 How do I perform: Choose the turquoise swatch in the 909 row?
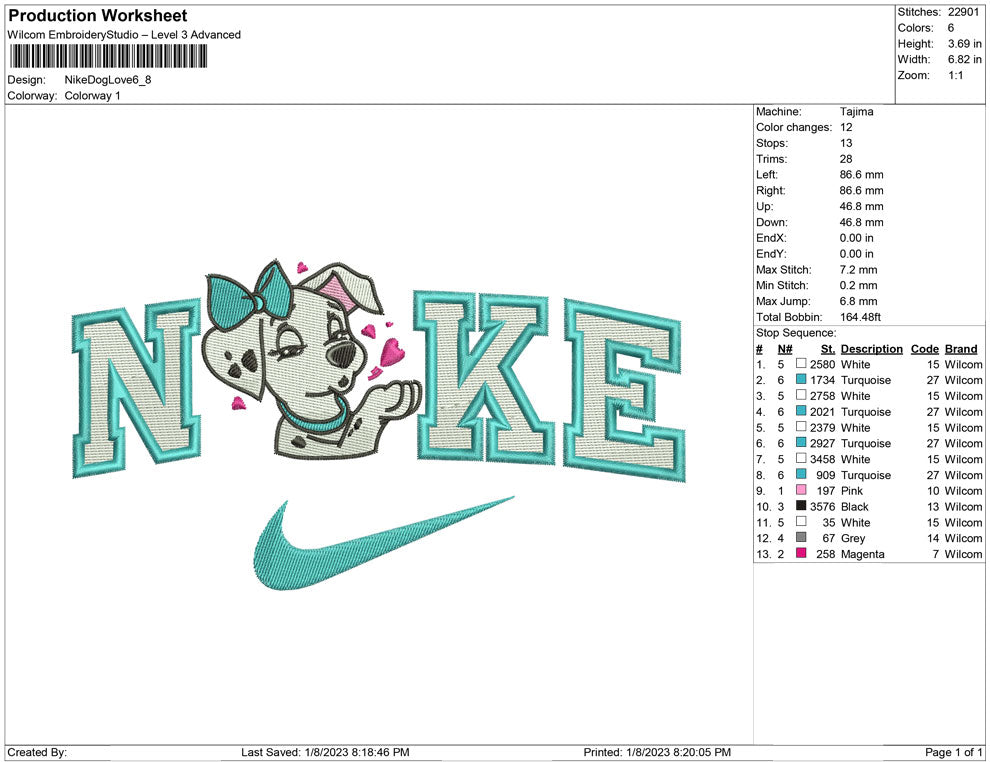tap(801, 473)
